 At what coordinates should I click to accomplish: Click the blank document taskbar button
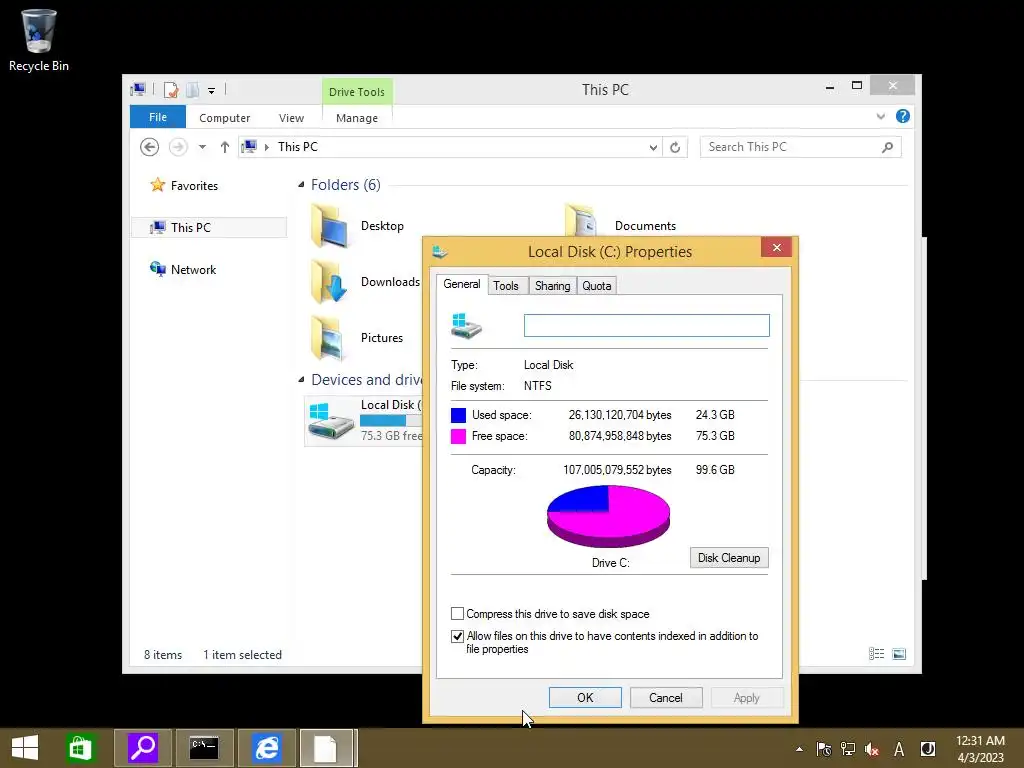(x=328, y=748)
